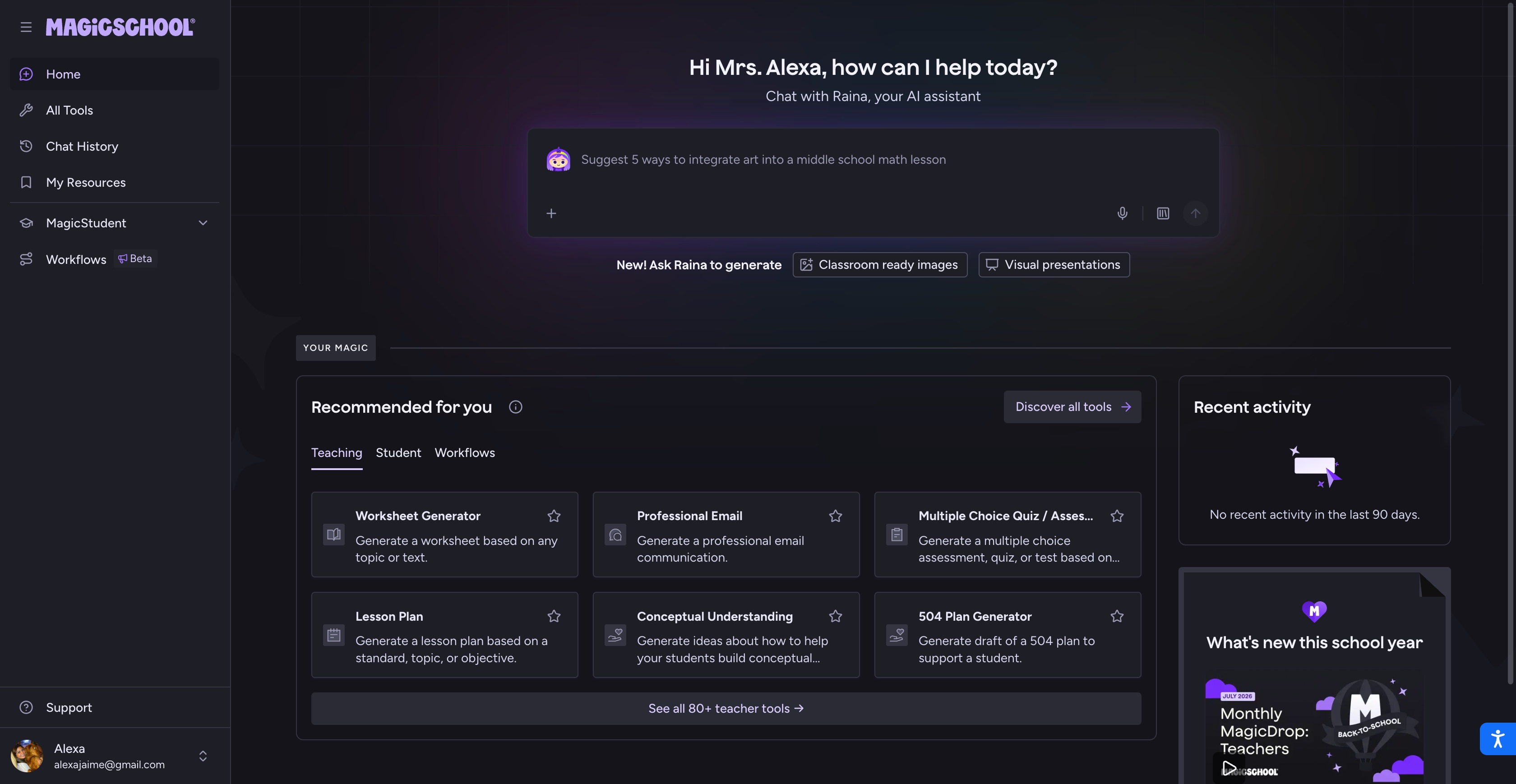Click Multiple Choice Quiz clipboard icon
Image resolution: width=1516 pixels, height=784 pixels.
[x=897, y=535]
